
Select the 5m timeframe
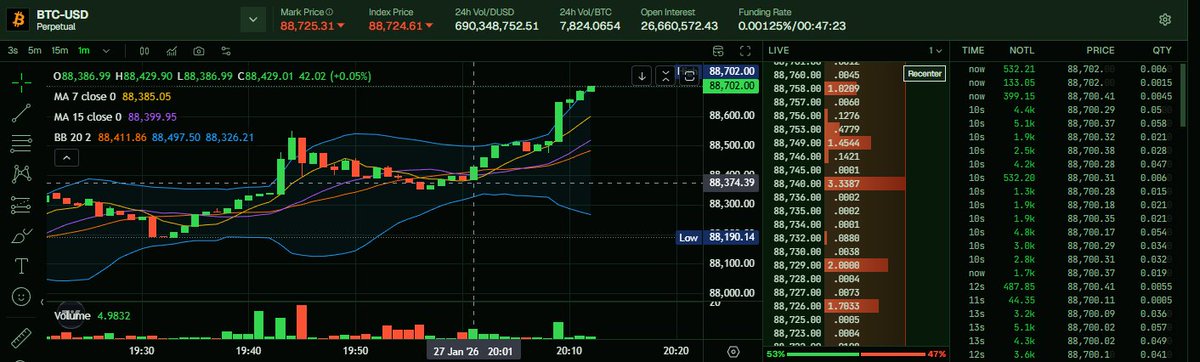click(x=35, y=50)
